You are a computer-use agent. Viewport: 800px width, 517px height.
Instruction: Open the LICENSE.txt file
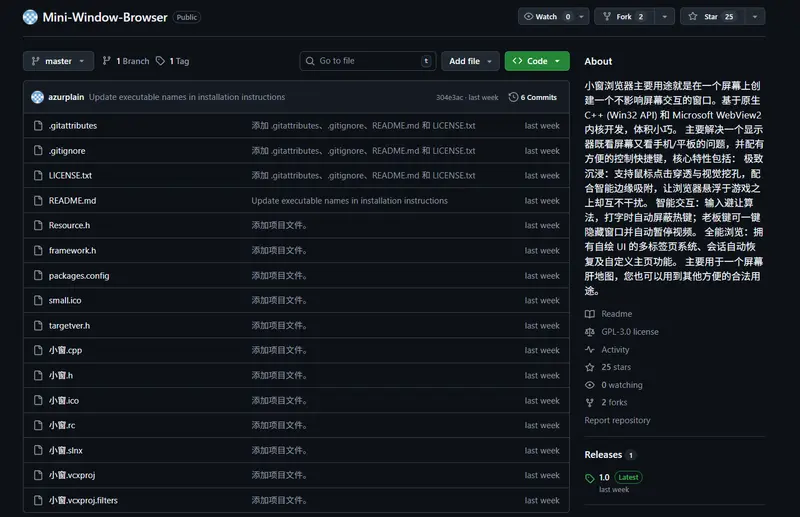(70, 176)
